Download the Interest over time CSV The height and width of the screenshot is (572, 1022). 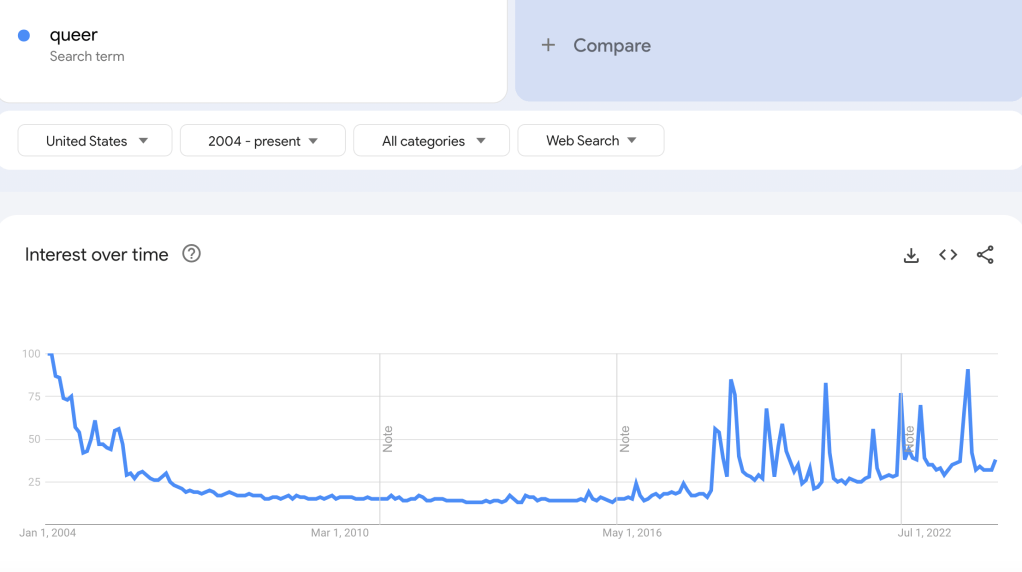[x=911, y=255]
